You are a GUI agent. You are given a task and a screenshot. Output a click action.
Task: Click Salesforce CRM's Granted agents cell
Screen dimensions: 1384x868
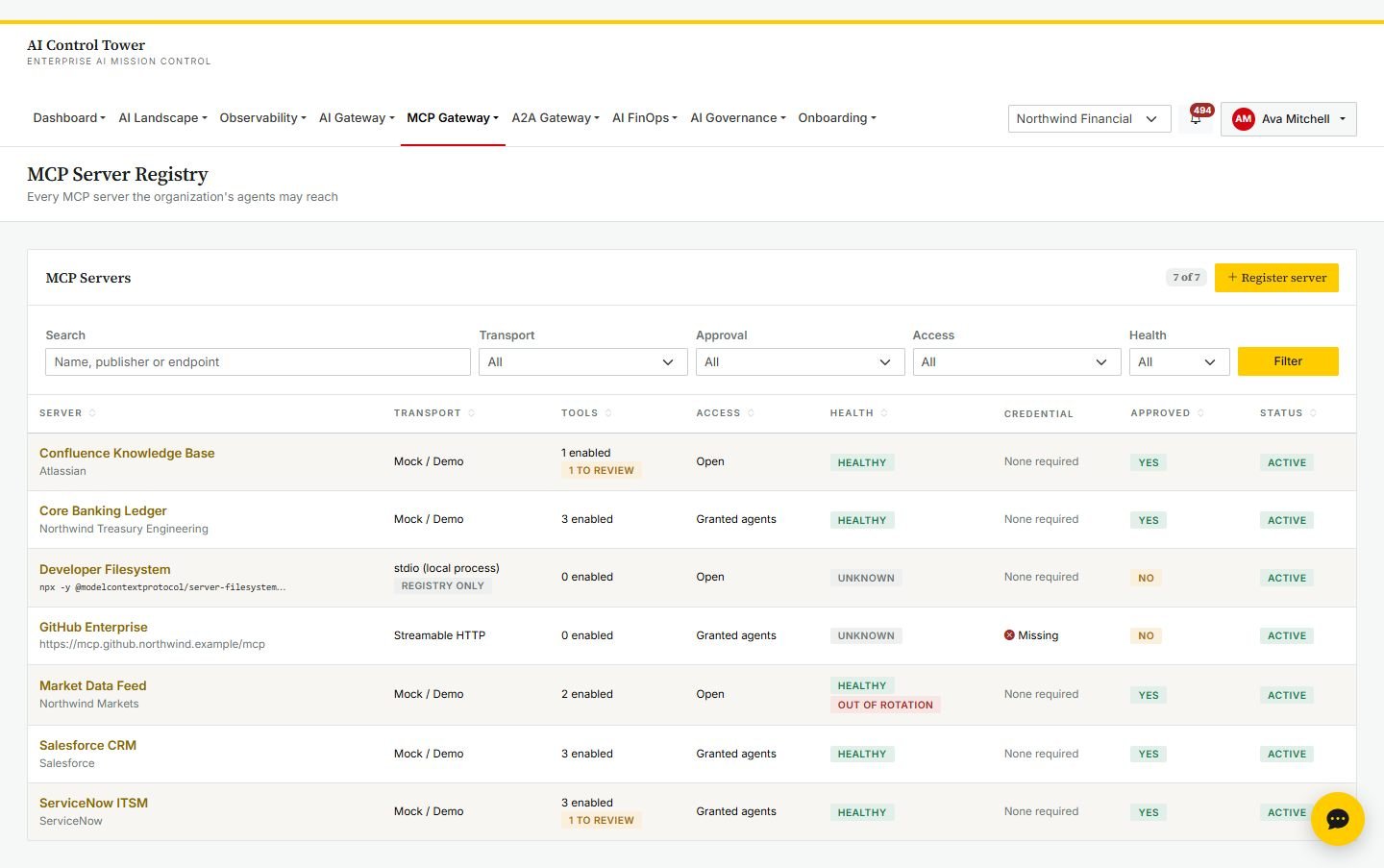(735, 754)
